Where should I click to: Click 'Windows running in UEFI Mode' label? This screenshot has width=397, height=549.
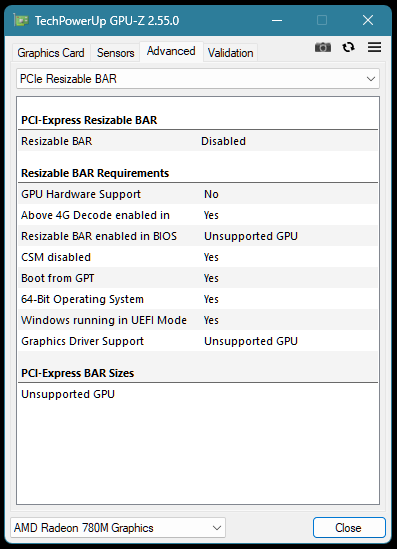pyautogui.click(x=104, y=320)
